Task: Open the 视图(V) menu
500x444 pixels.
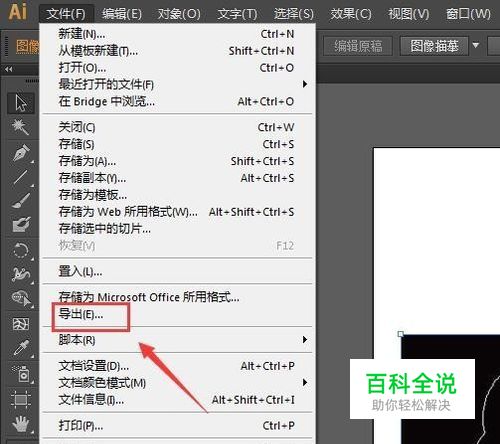Action: (x=409, y=14)
